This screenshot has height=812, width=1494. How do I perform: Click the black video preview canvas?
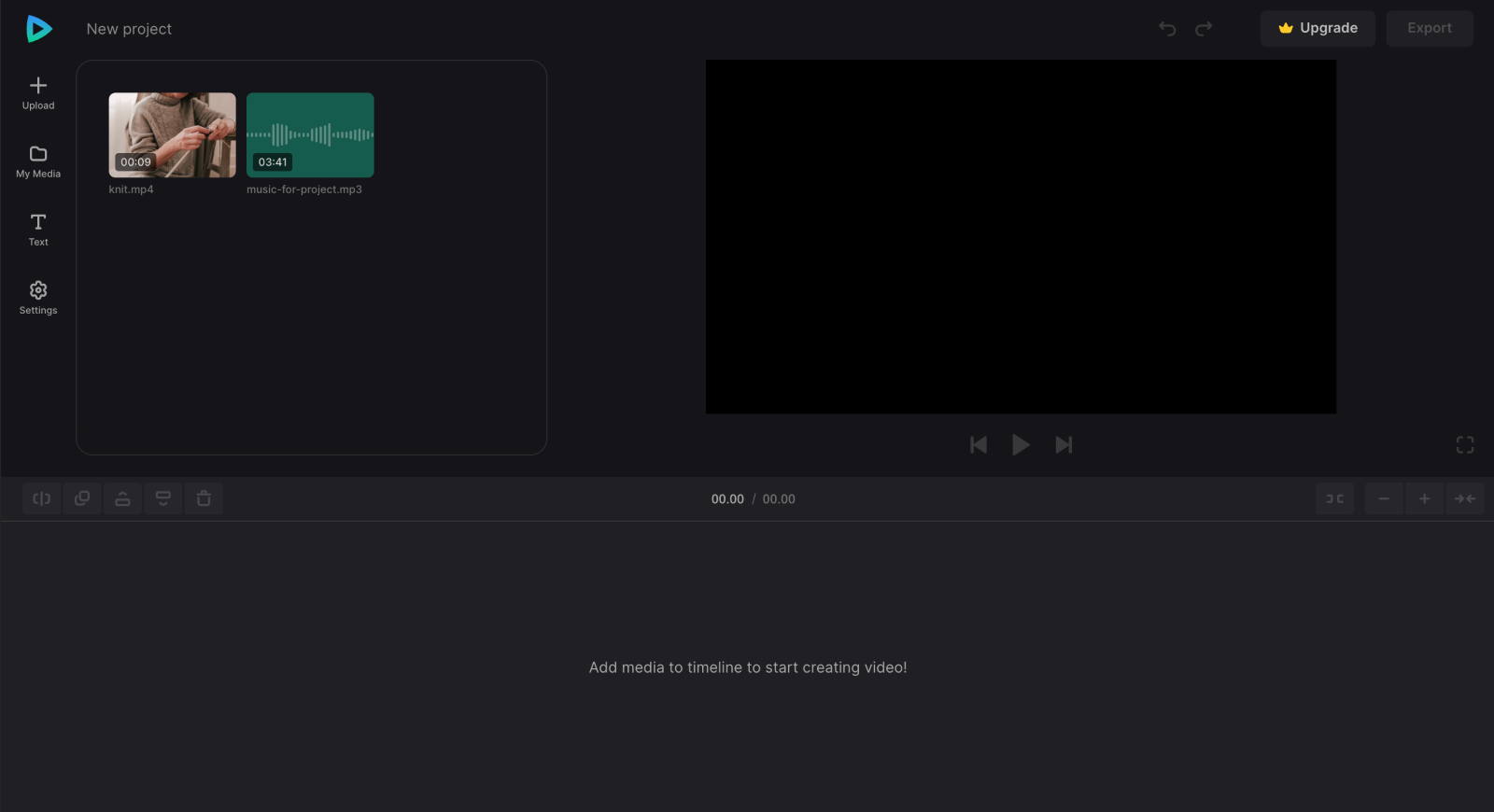[x=1021, y=237]
